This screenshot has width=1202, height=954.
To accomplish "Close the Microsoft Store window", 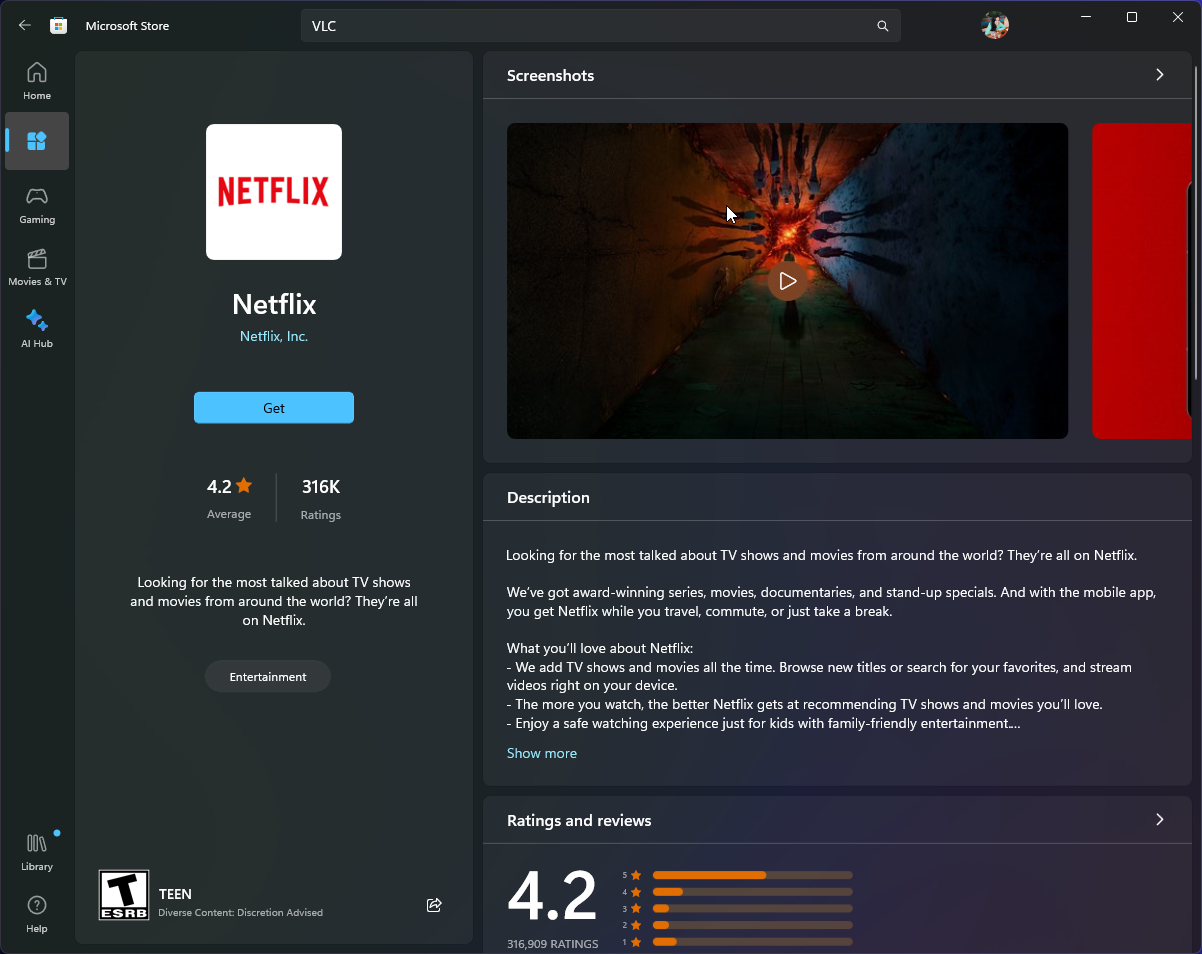I will click(x=1178, y=17).
